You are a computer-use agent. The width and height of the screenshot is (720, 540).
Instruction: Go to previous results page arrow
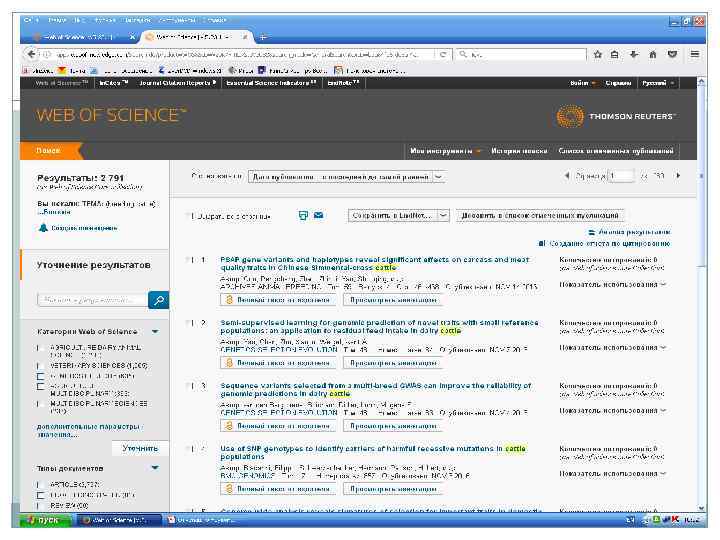[x=567, y=176]
